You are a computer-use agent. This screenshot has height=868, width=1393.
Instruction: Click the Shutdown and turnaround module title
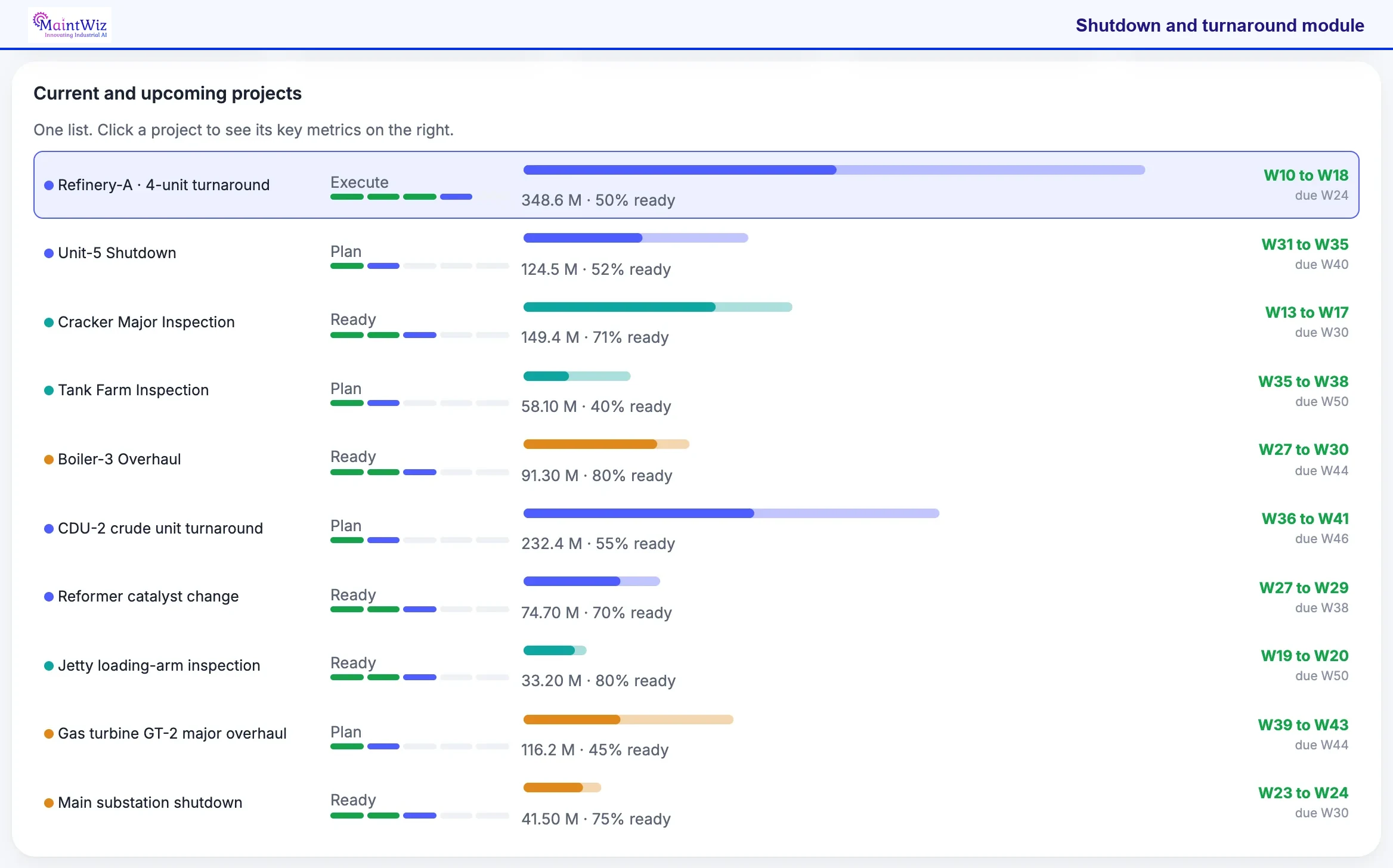click(1219, 26)
